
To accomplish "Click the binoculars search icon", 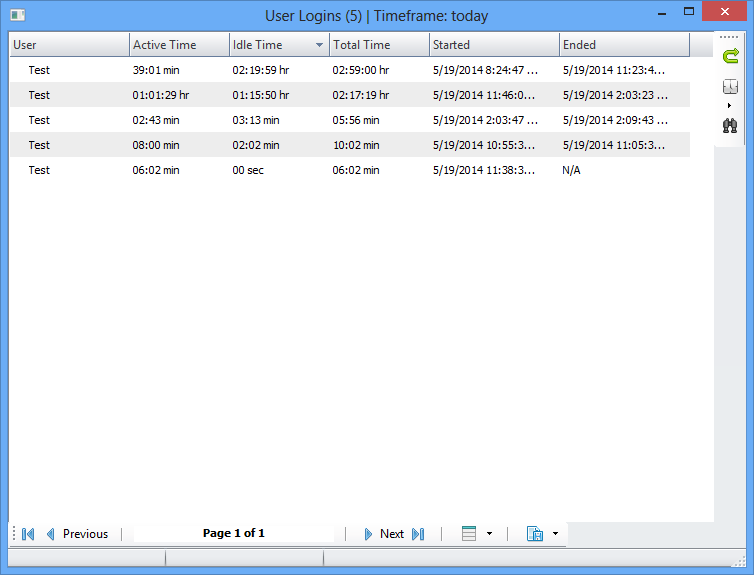I will tap(730, 125).
